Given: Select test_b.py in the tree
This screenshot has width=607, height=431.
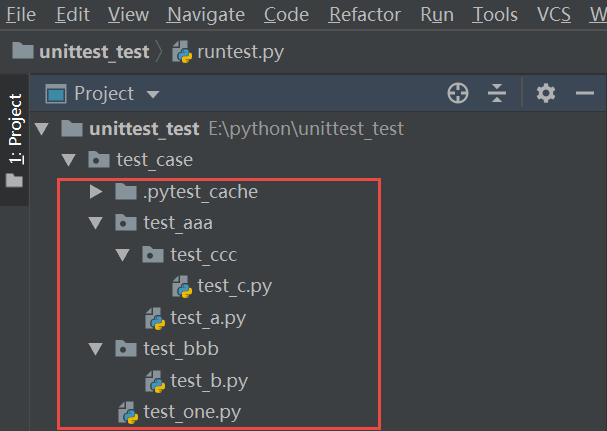Looking at the screenshot, I should [x=209, y=380].
